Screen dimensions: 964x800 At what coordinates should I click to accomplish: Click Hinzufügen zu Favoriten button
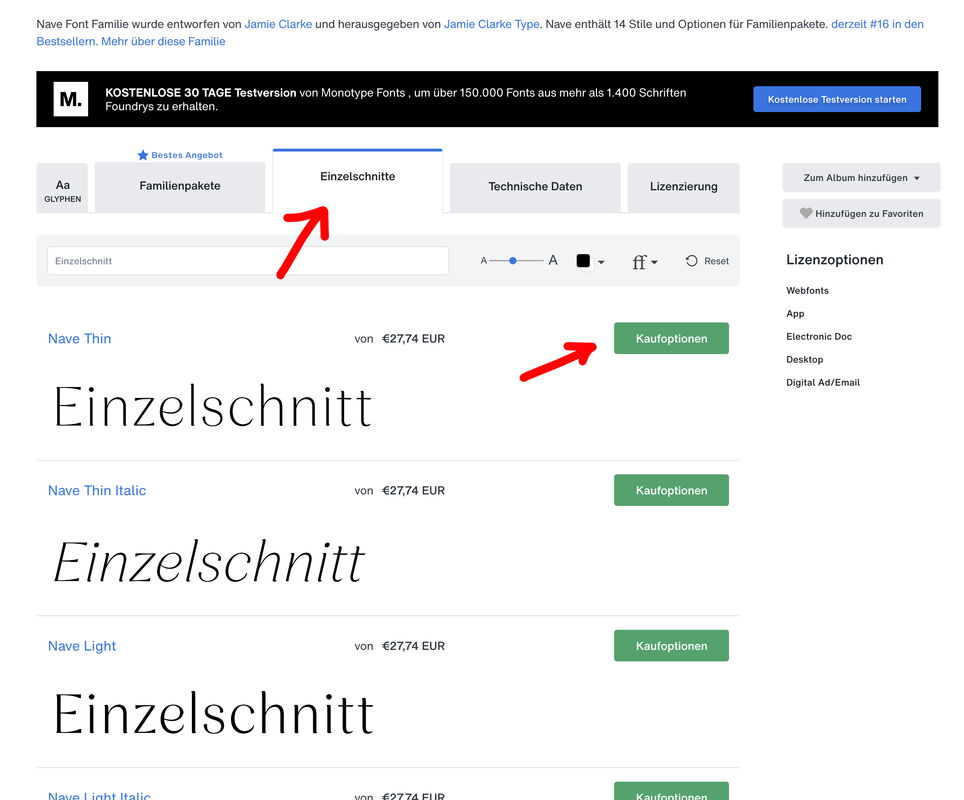coord(861,213)
